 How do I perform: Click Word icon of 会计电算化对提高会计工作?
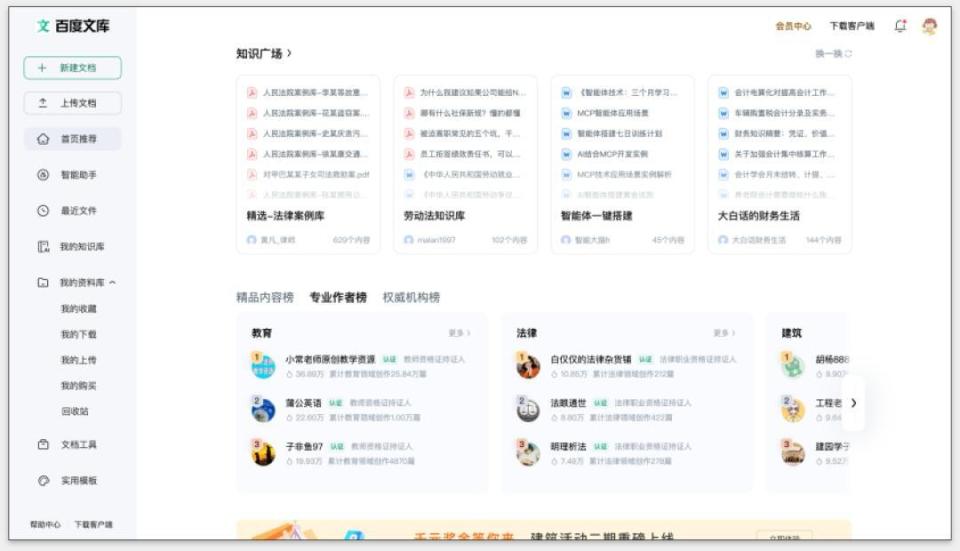[724, 92]
